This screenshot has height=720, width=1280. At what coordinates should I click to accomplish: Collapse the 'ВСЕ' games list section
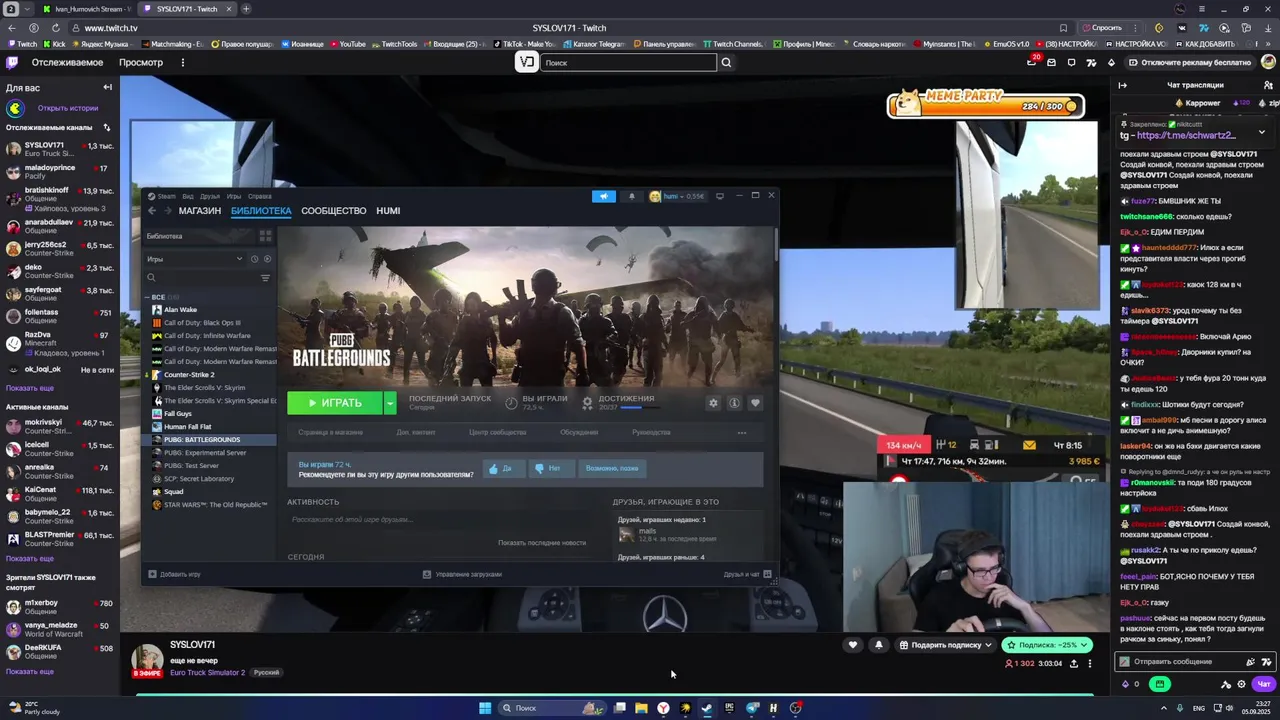pyautogui.click(x=147, y=297)
